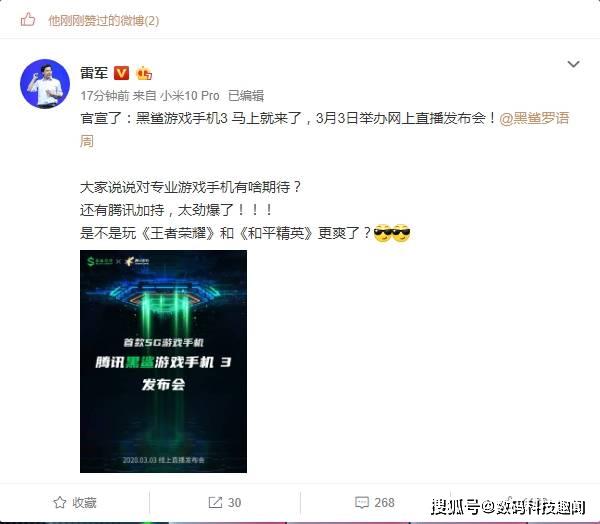Click the crown membership badge icon
This screenshot has height=524, width=600.
coord(144,73)
